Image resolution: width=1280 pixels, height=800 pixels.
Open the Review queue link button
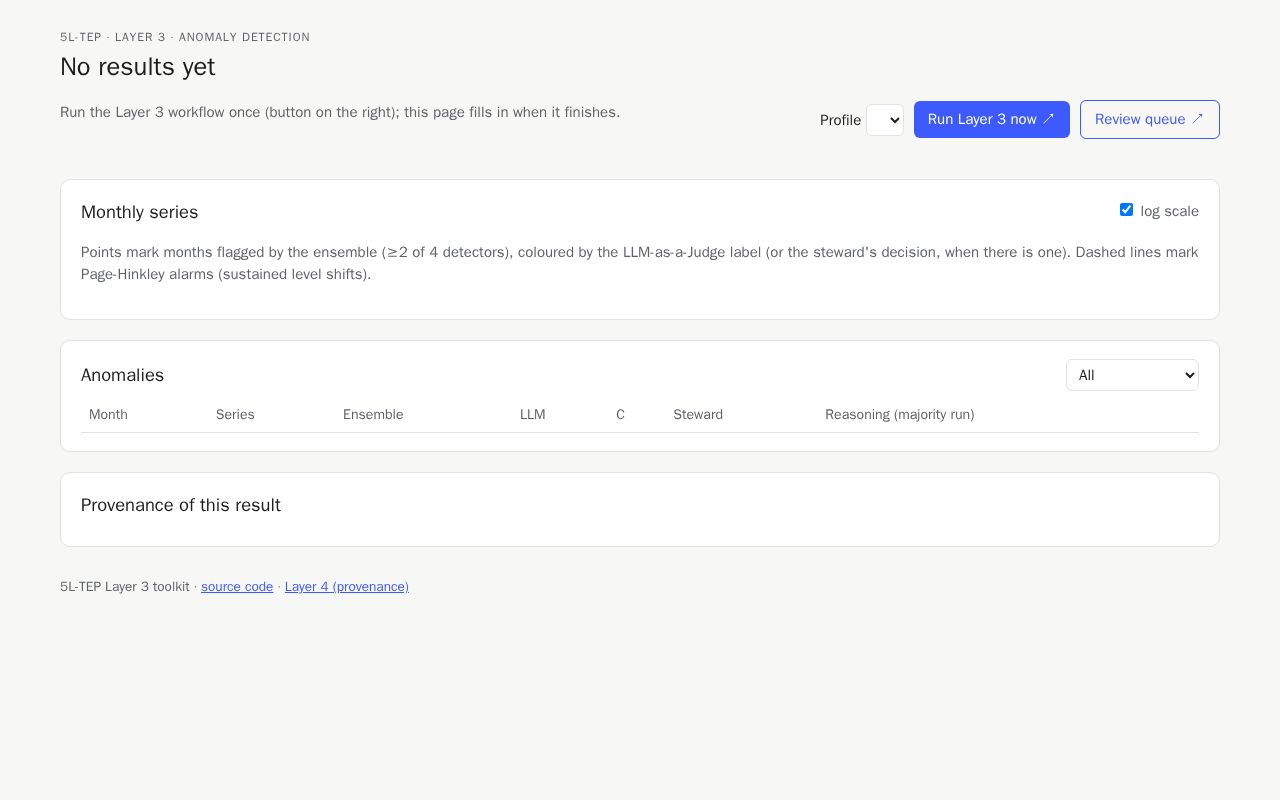pyautogui.click(x=1150, y=119)
